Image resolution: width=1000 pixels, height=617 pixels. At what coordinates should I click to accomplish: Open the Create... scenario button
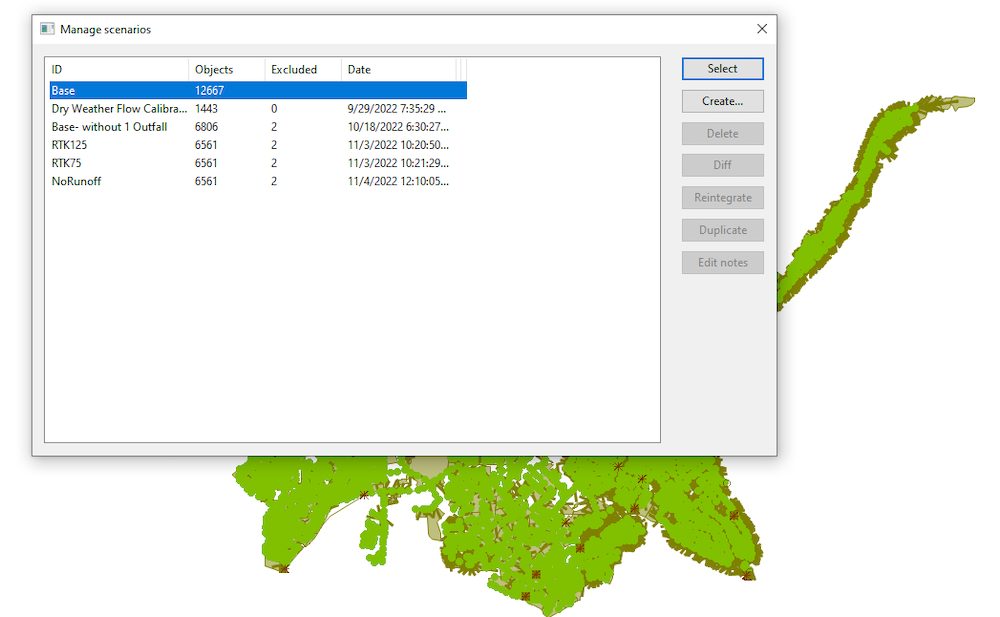click(x=722, y=101)
